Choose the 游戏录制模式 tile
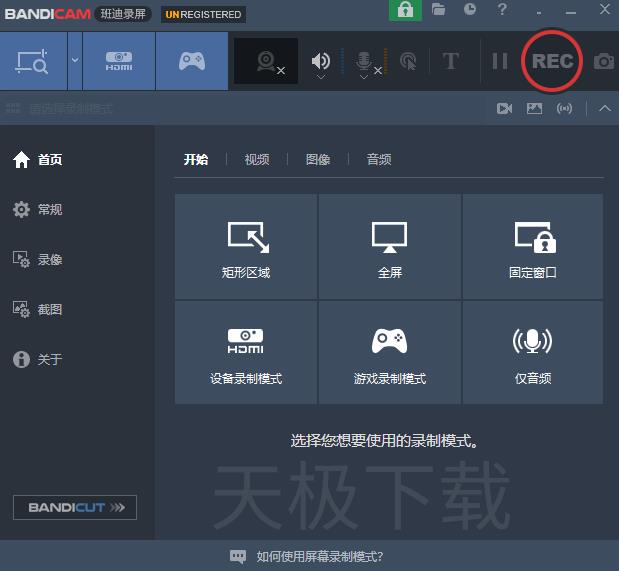The width and height of the screenshot is (619, 571). pyautogui.click(x=390, y=352)
